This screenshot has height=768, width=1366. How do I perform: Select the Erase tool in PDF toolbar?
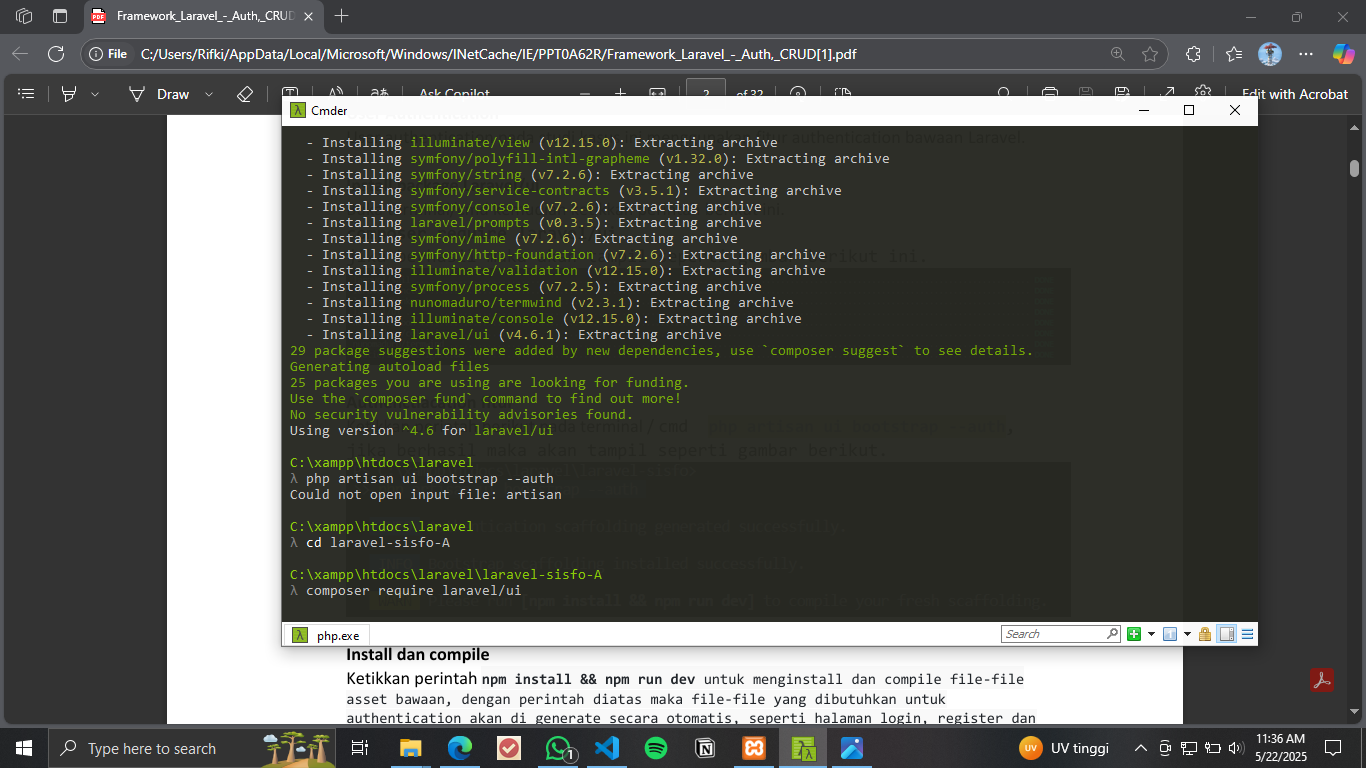(245, 94)
